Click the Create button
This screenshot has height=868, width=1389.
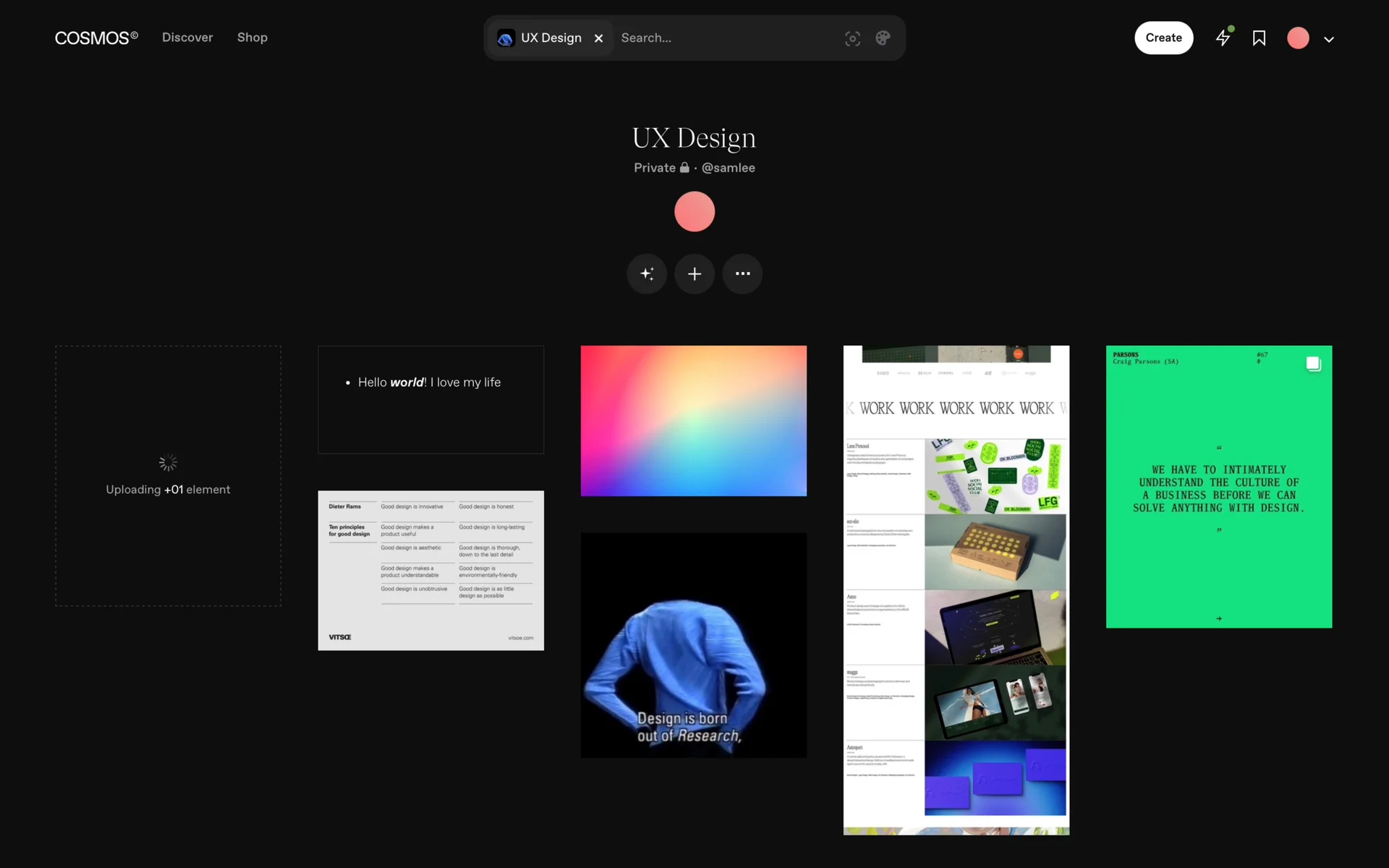point(1163,38)
